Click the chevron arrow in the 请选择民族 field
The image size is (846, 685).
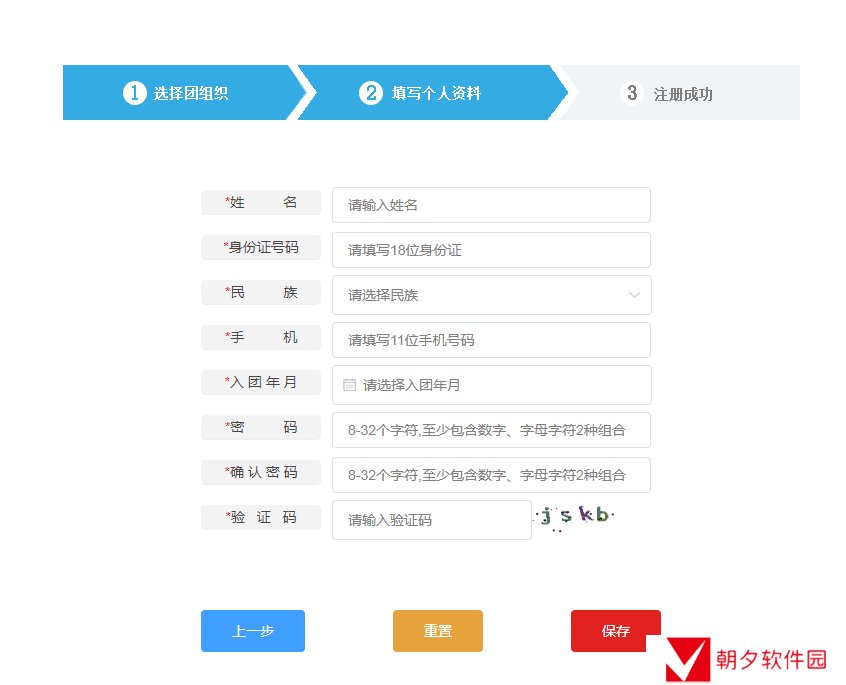(634, 295)
